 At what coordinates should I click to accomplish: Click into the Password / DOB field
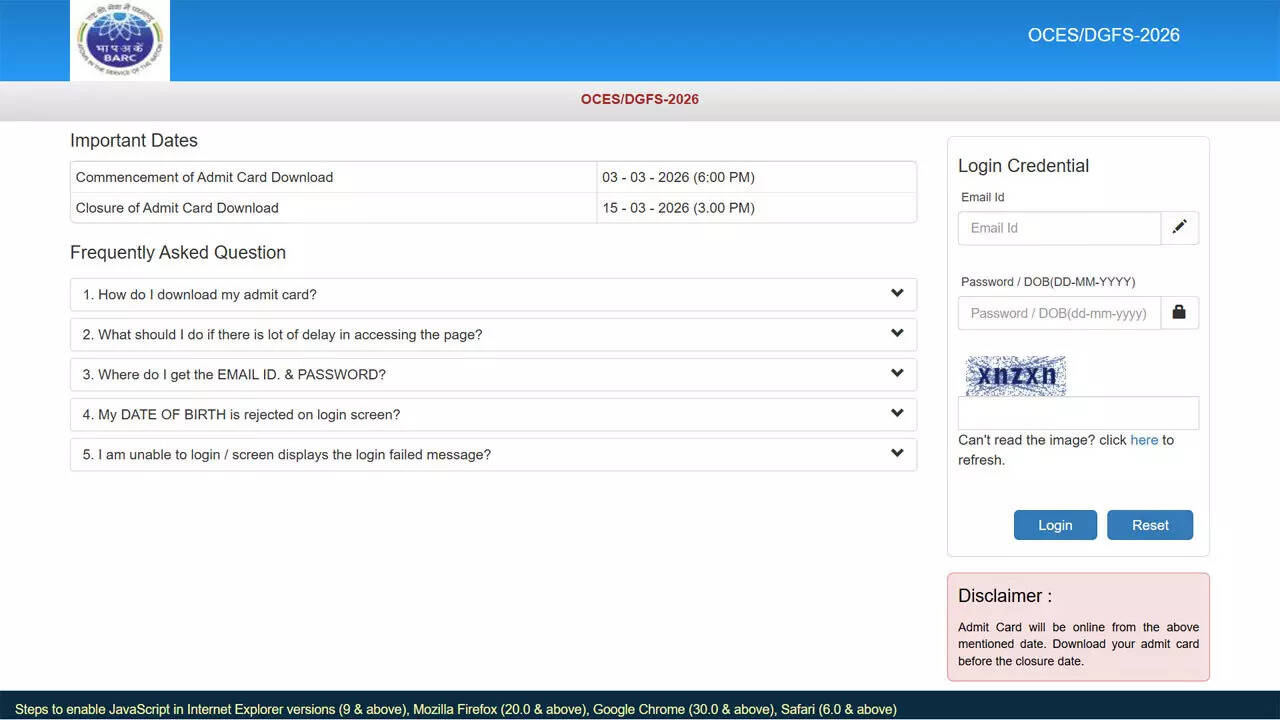pos(1059,313)
